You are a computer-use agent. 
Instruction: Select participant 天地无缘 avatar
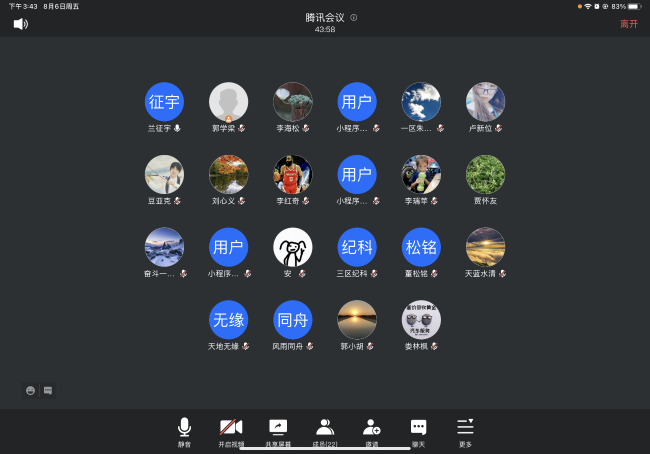[x=228, y=320]
